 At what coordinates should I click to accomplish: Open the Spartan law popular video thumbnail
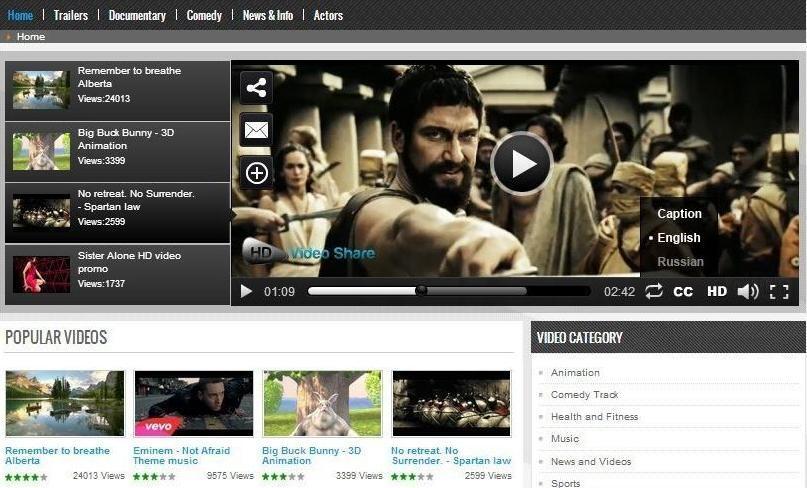point(451,403)
